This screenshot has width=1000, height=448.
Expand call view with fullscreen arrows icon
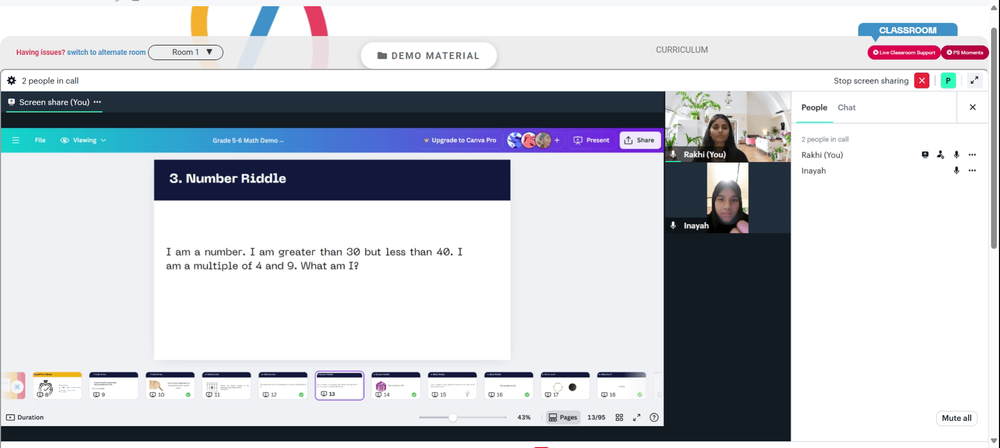pyautogui.click(x=974, y=81)
